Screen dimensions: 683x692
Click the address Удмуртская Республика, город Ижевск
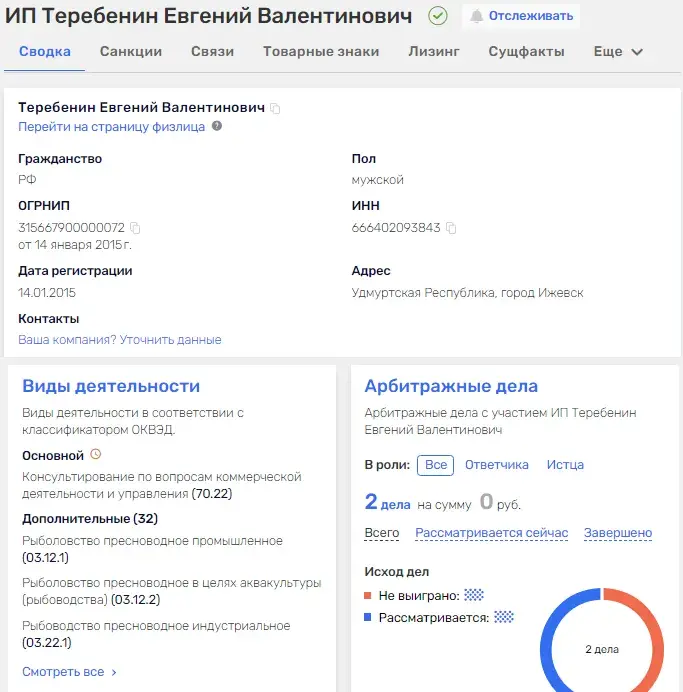tap(467, 293)
